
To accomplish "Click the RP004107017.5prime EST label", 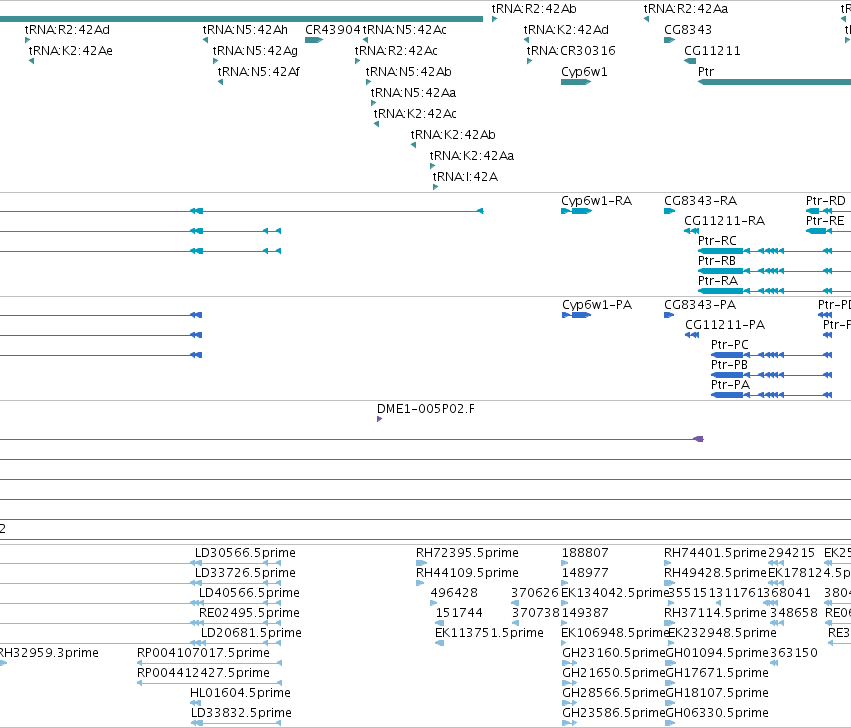I will [x=204, y=653].
